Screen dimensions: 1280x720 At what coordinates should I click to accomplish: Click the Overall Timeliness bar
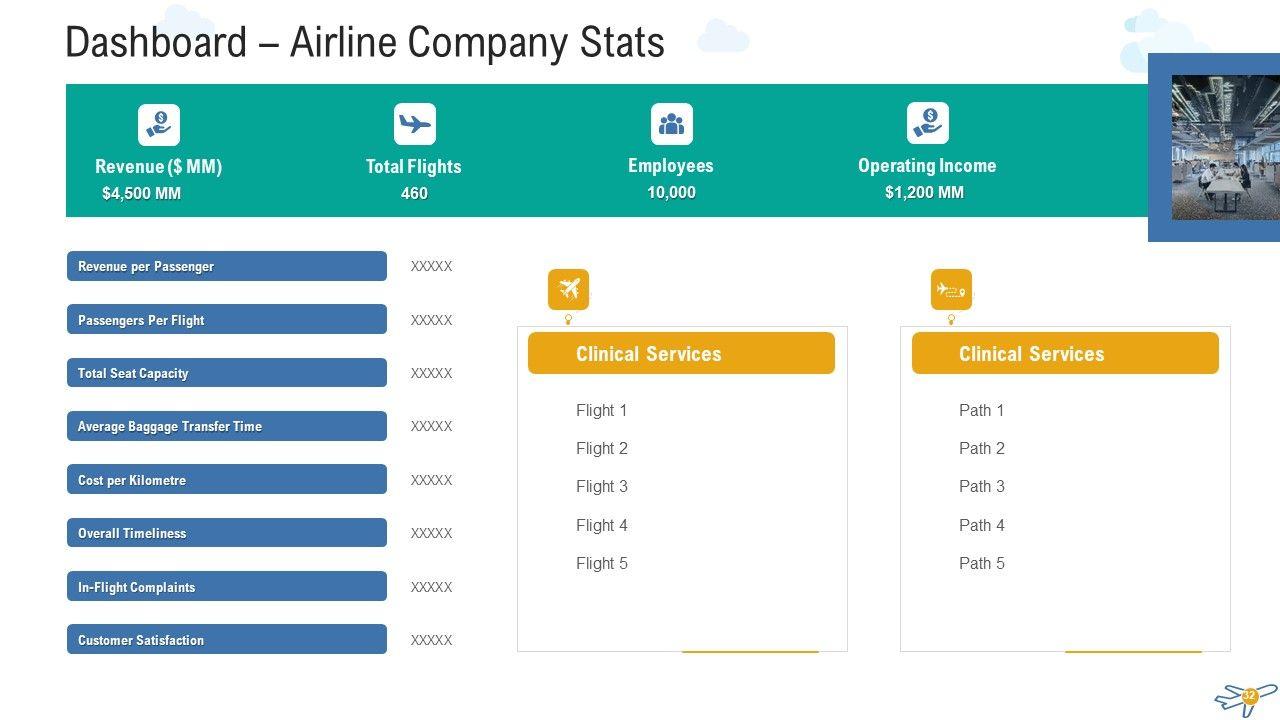pyautogui.click(x=227, y=533)
